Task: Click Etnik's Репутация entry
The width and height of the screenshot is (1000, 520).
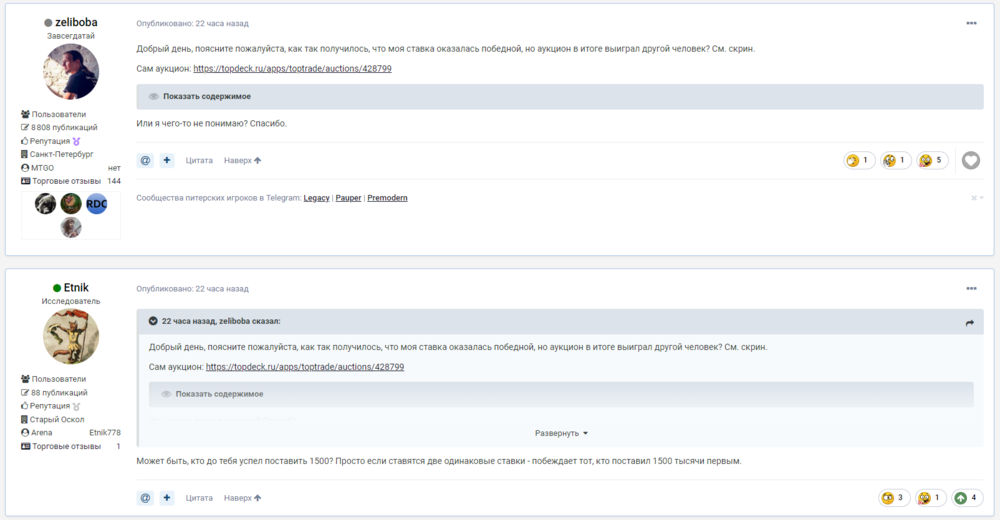Action: click(x=50, y=406)
